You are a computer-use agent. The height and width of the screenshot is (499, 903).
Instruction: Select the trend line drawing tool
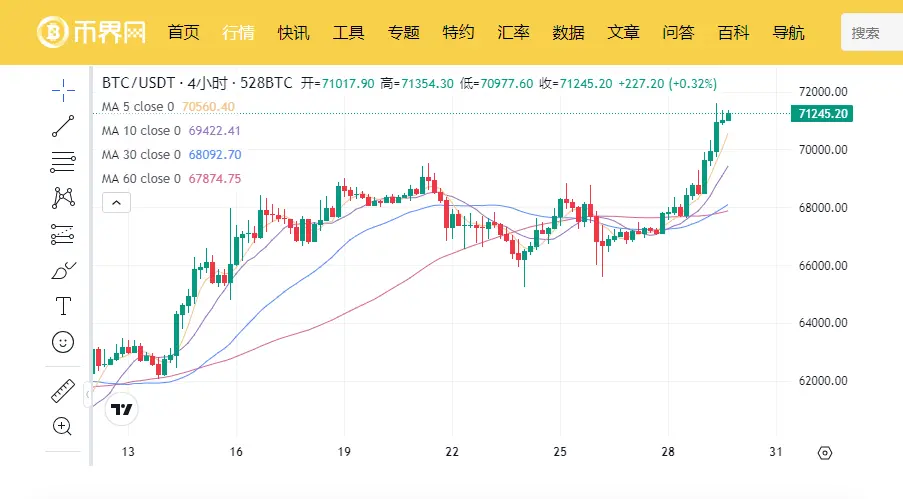pos(63,126)
